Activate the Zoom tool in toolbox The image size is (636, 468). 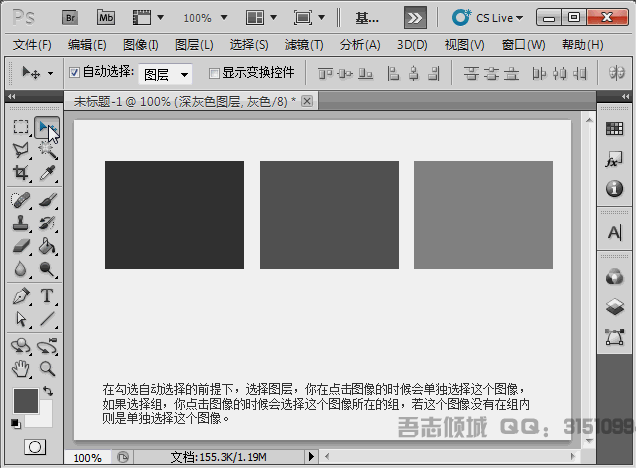click(x=46, y=368)
